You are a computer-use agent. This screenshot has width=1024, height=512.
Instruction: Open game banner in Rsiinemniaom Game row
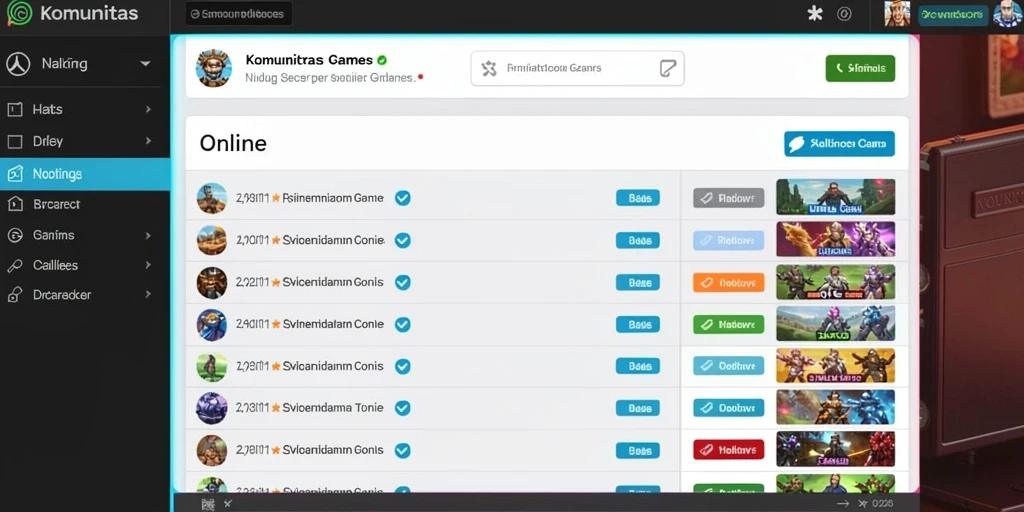coord(835,197)
